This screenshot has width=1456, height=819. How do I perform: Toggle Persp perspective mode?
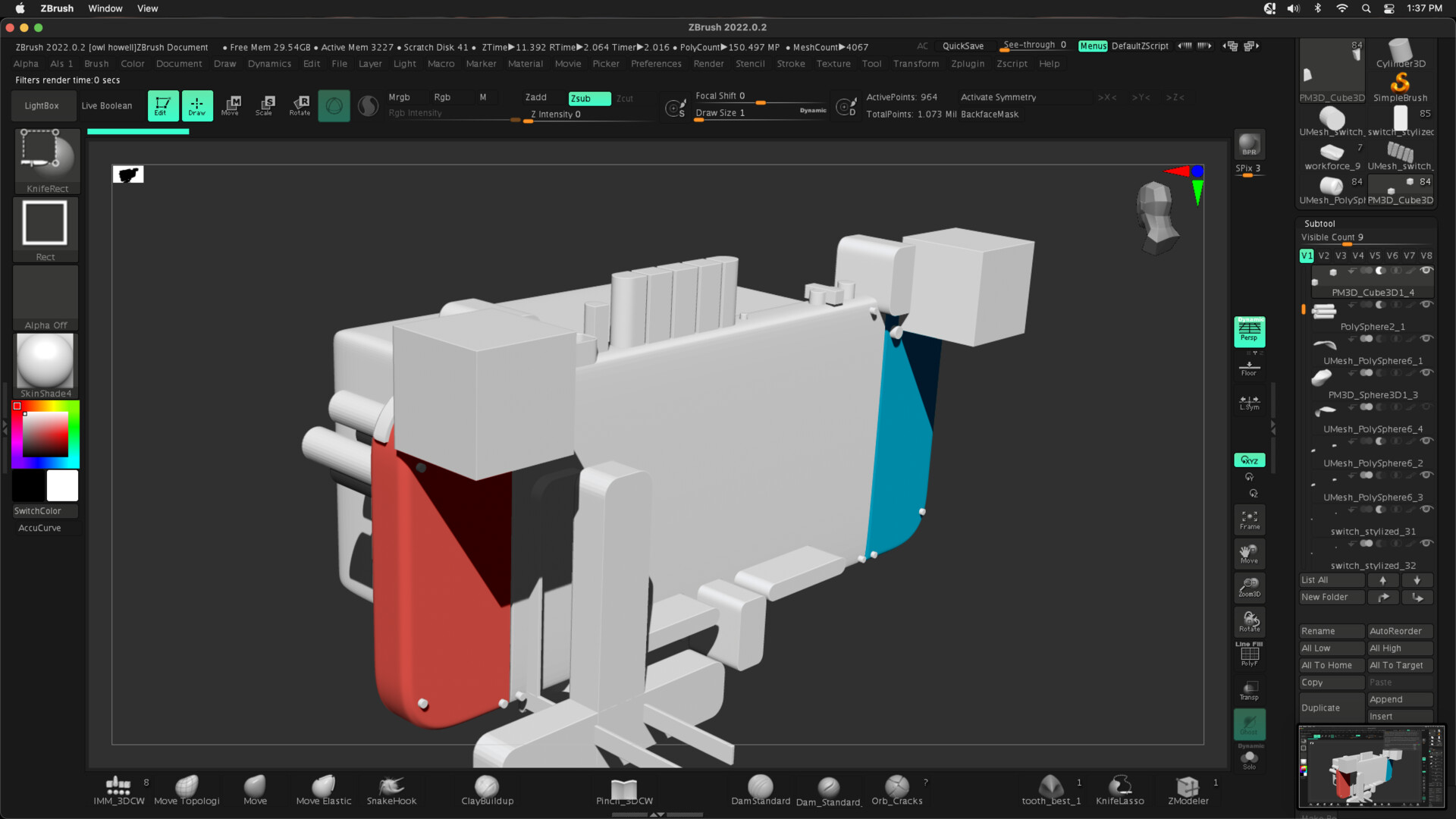tap(1249, 331)
